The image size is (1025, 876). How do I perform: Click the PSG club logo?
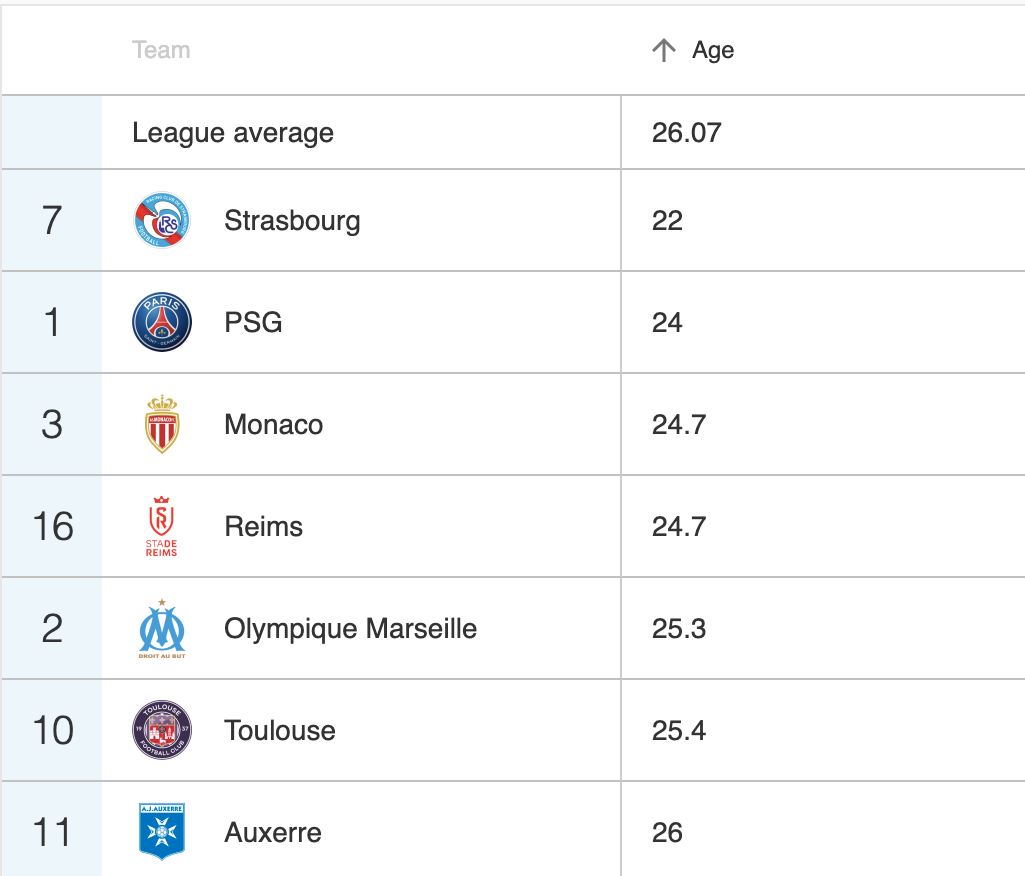tap(162, 322)
